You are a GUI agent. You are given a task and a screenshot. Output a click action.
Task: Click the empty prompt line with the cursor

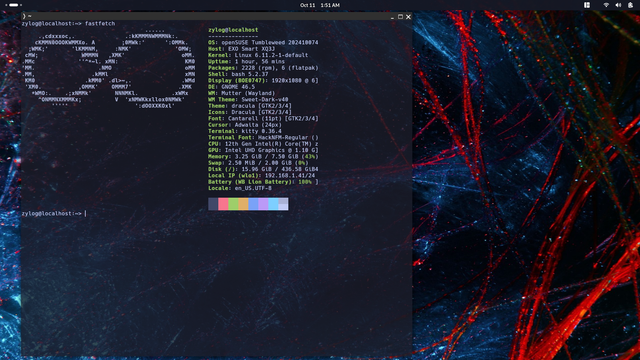point(54,213)
